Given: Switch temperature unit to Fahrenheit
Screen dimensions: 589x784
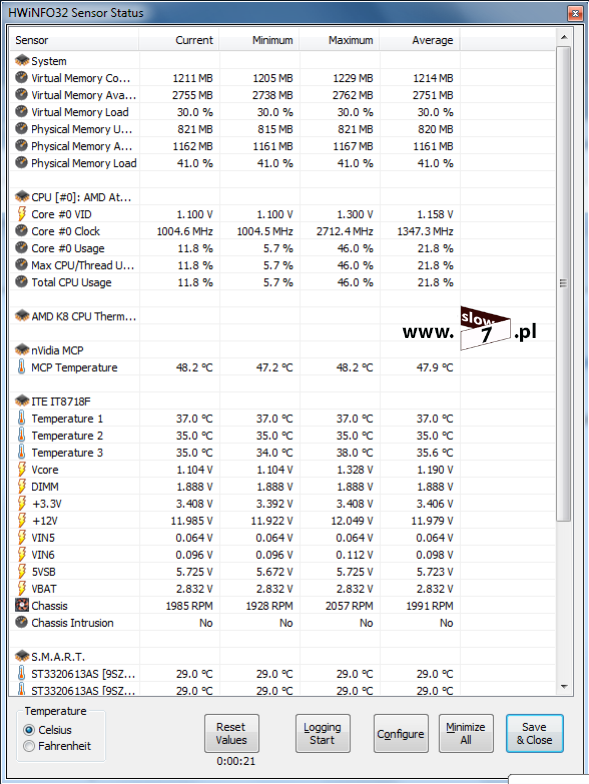Looking at the screenshot, I should click(x=30, y=746).
